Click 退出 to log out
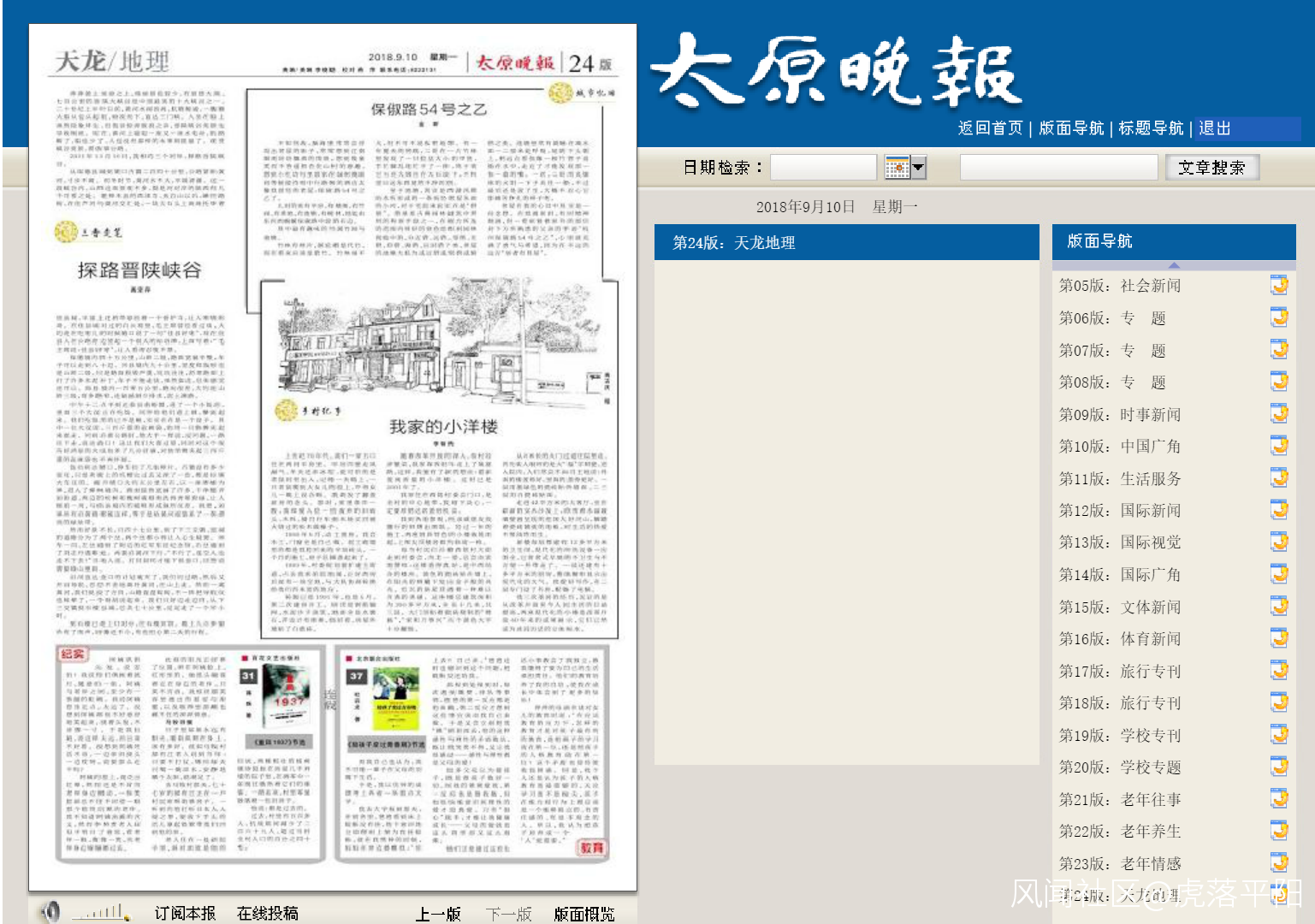 pyautogui.click(x=1215, y=128)
